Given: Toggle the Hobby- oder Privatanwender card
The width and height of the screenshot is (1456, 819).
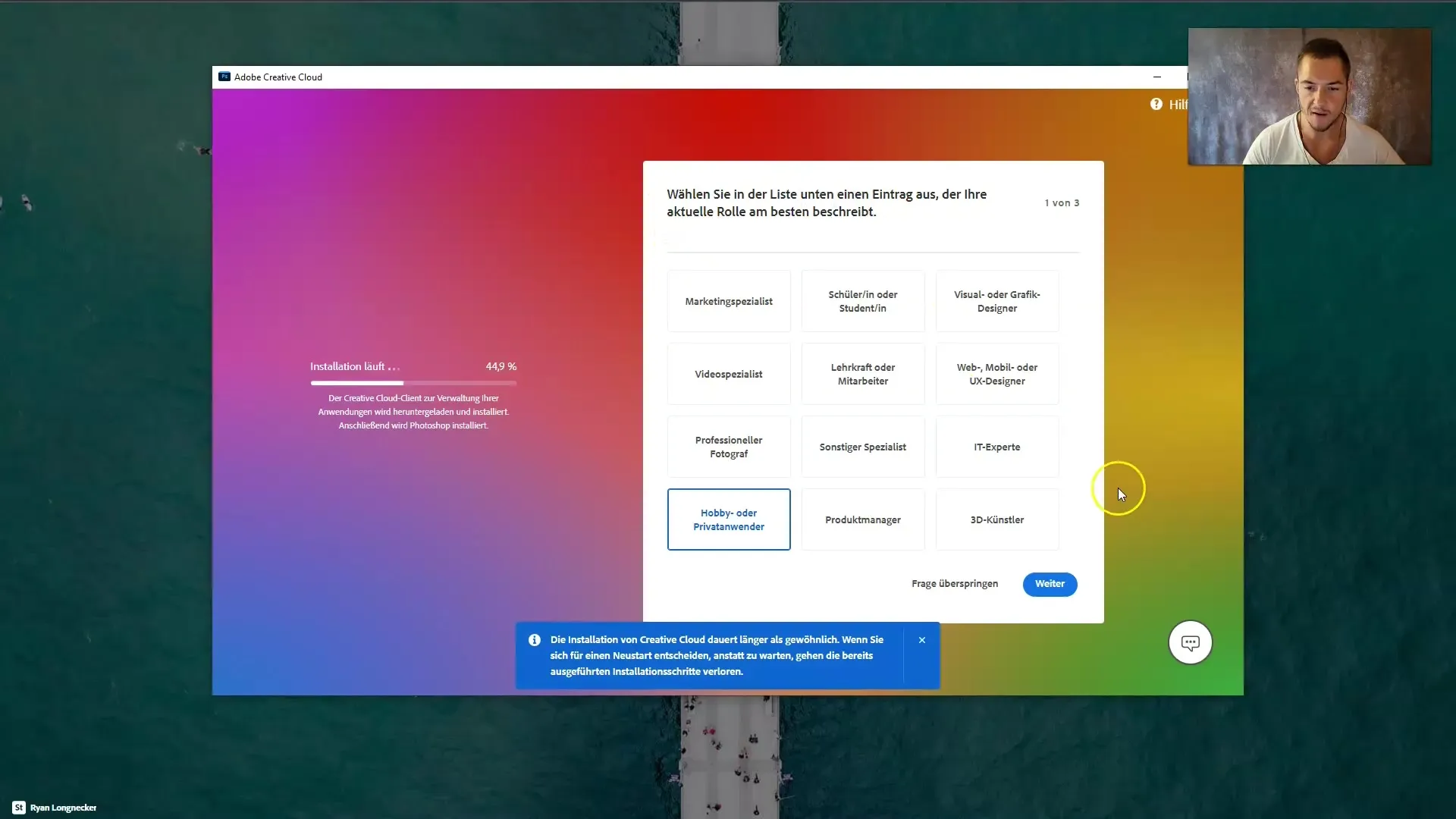Looking at the screenshot, I should [729, 519].
